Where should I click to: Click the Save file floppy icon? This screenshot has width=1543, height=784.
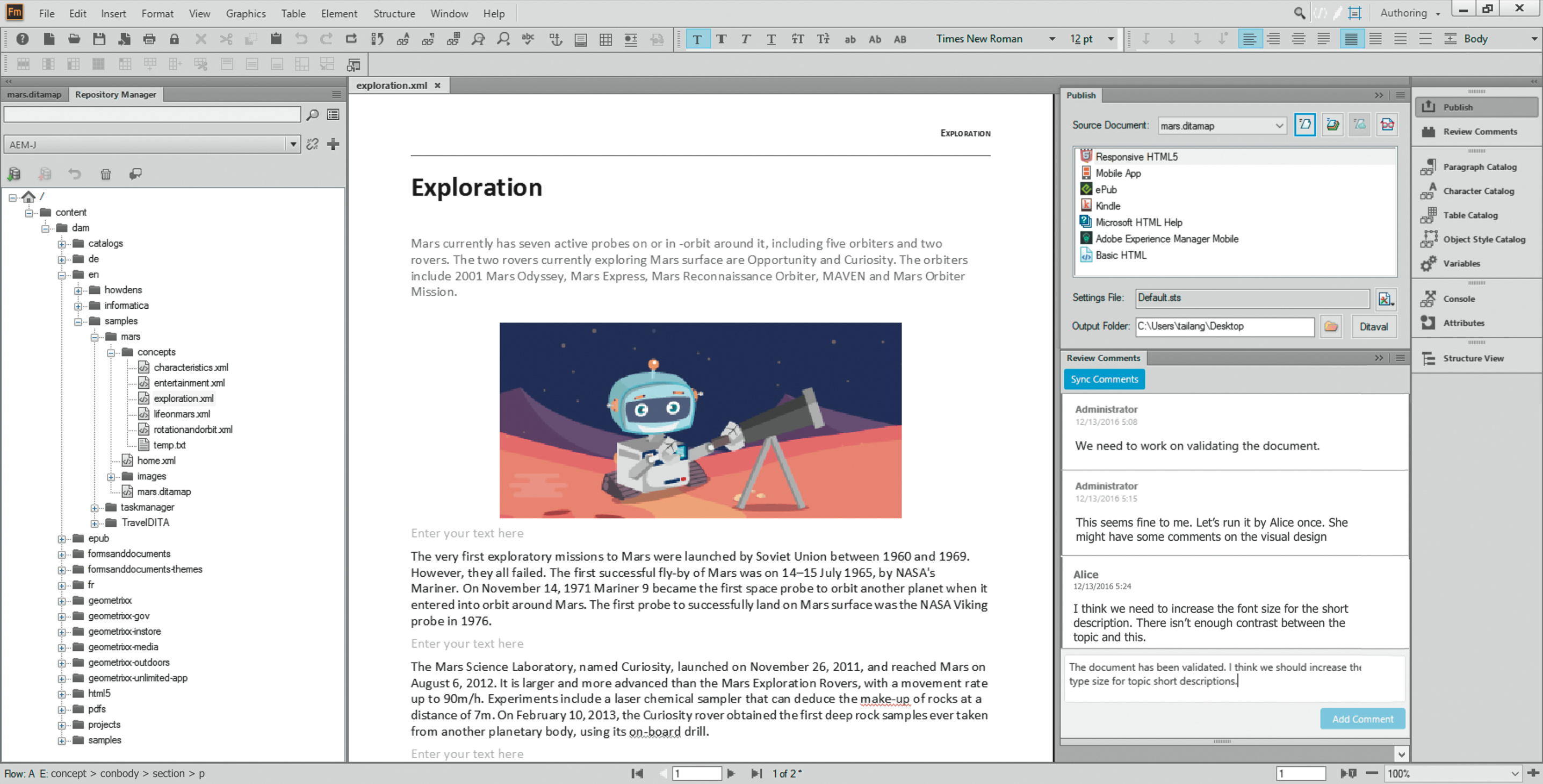[99, 39]
